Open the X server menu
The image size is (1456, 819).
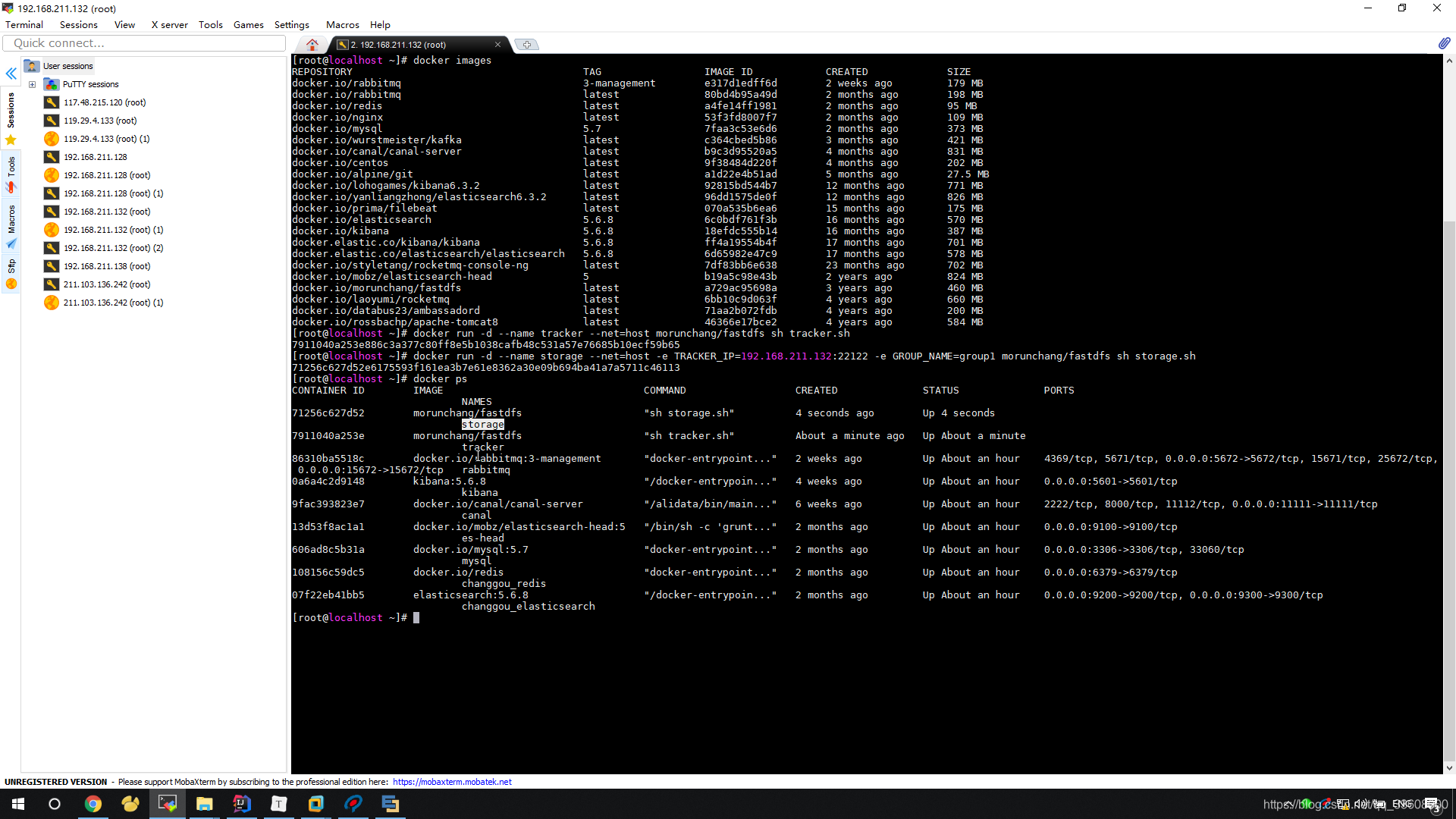[x=169, y=24]
